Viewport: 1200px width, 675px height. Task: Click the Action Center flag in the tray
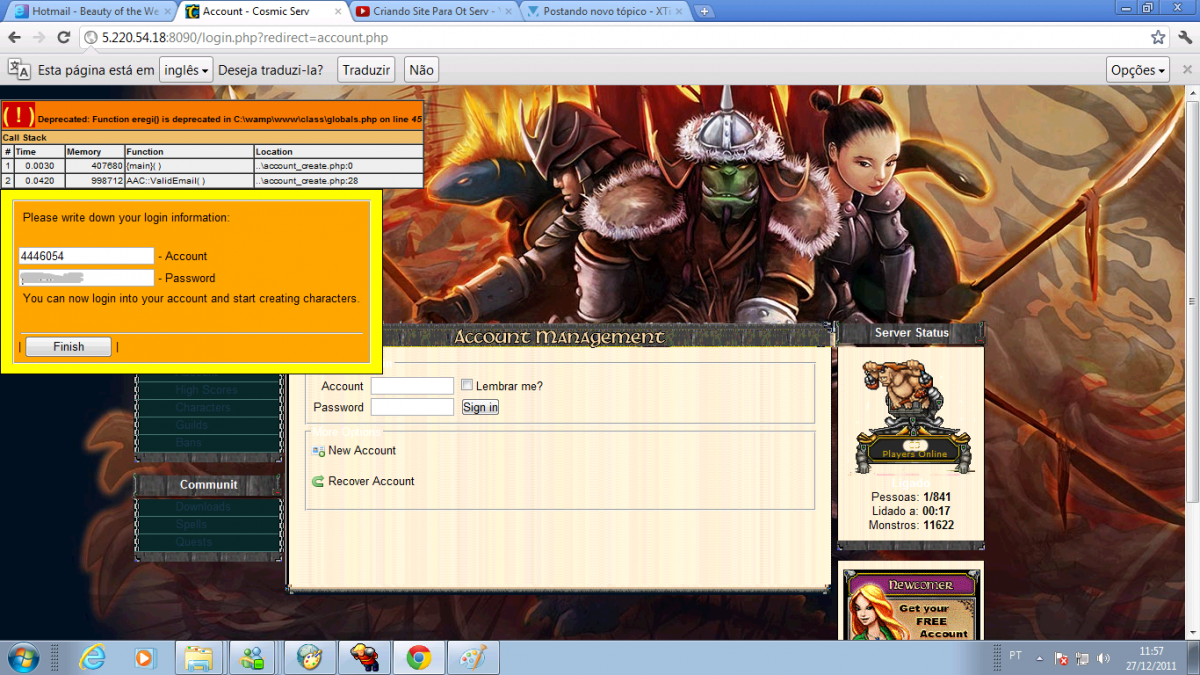(1061, 658)
